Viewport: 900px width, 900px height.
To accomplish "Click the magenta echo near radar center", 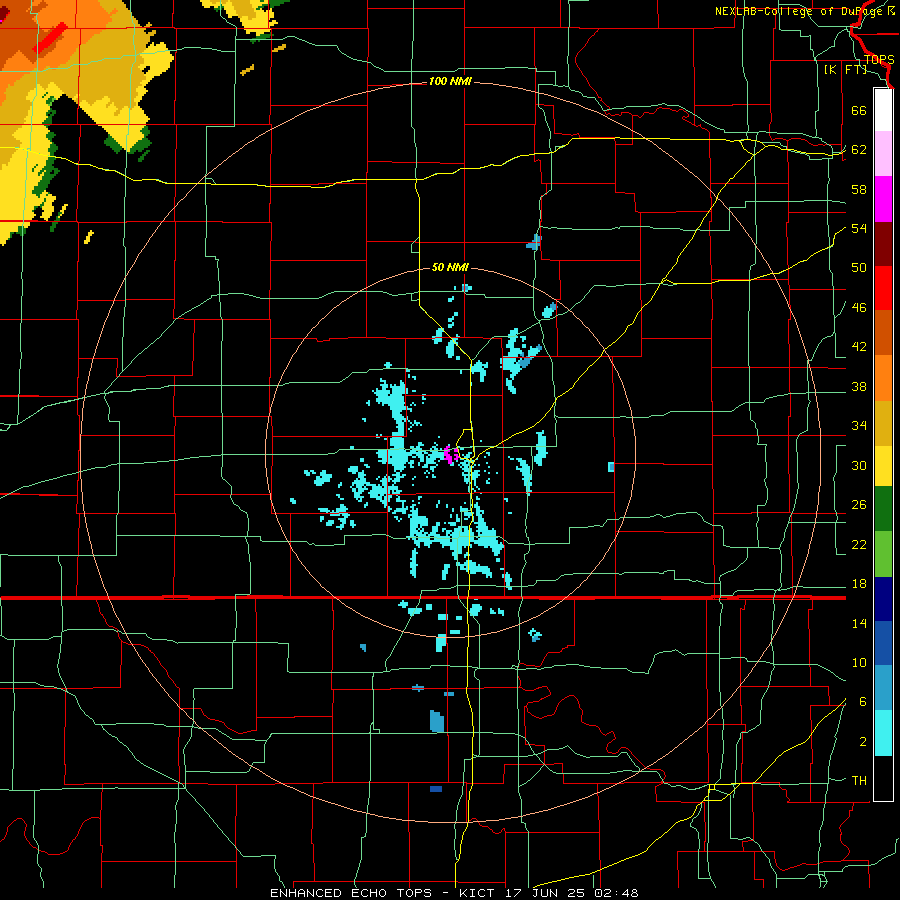I will click(x=450, y=455).
